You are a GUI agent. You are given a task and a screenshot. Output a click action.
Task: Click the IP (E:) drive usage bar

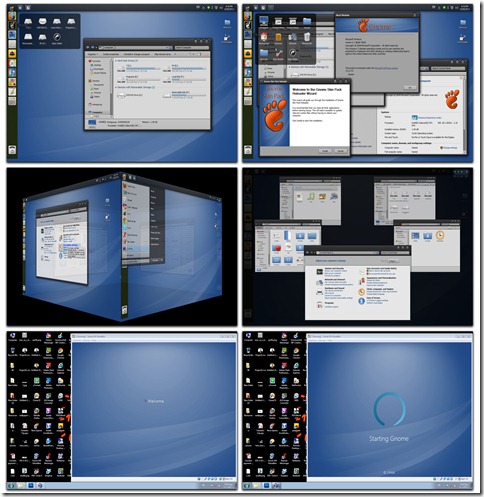tap(188, 69)
